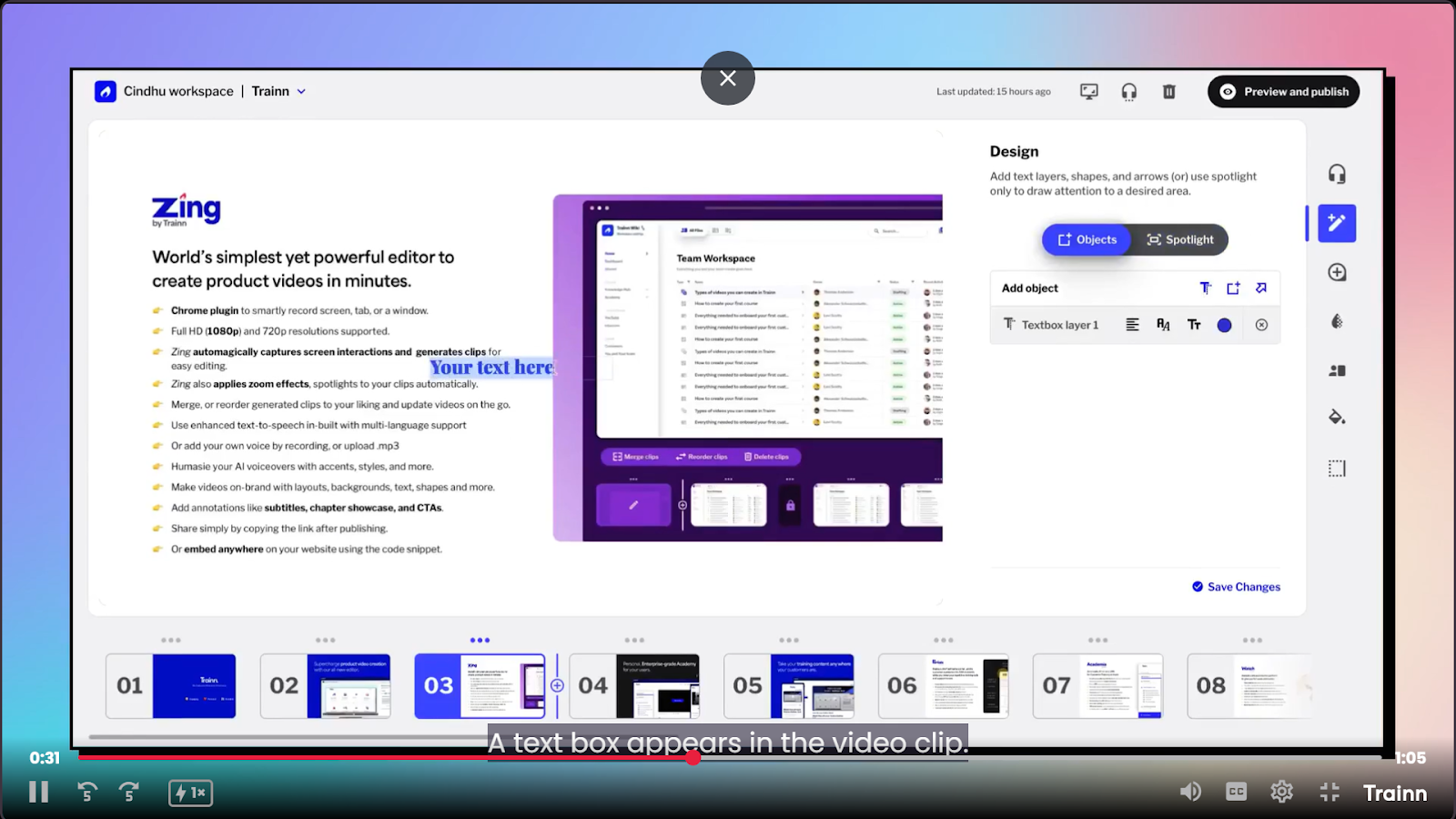The height and width of the screenshot is (819, 1456).
Task: Skip forward 5 seconds
Action: pos(129,793)
